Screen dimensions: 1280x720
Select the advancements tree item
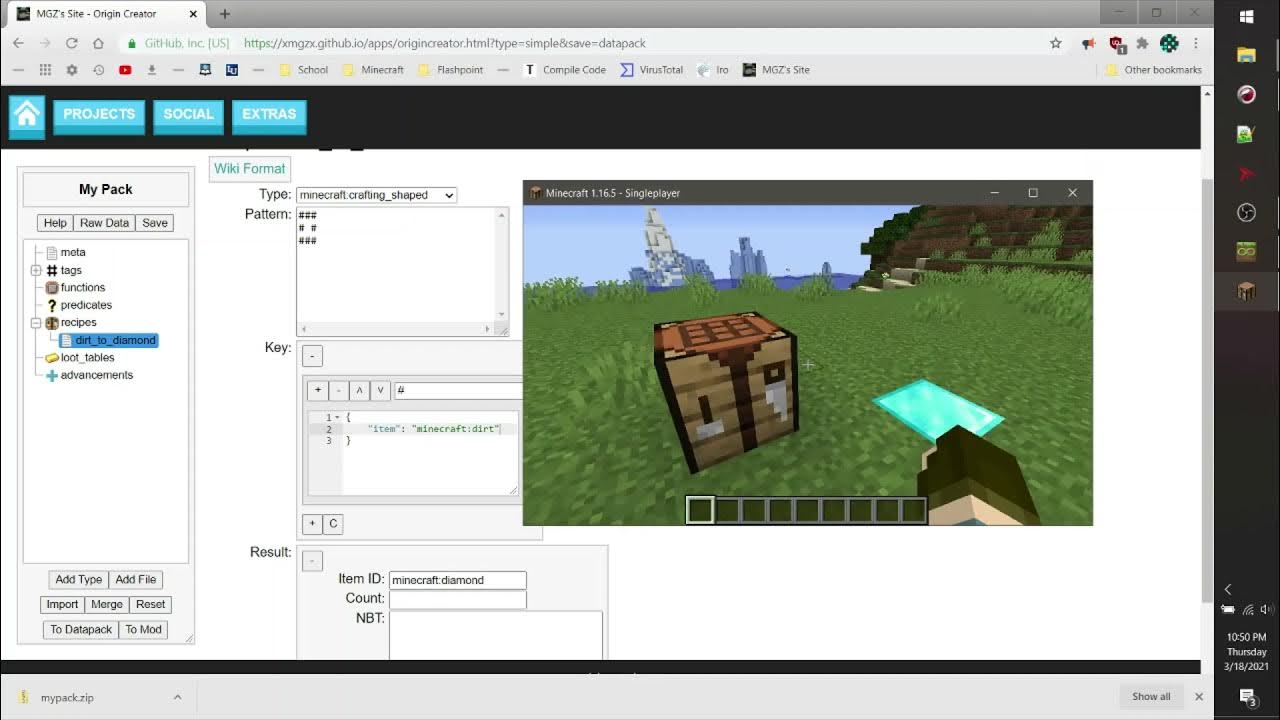pos(96,375)
